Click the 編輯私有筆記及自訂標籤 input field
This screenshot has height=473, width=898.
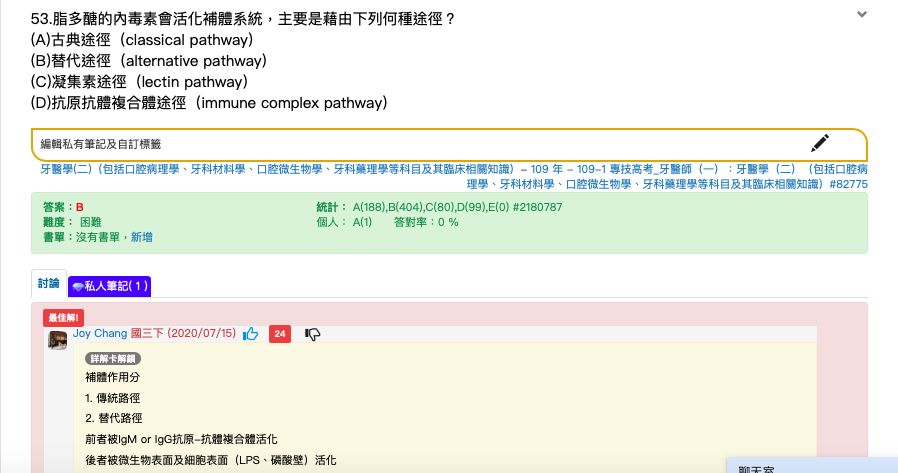(420, 144)
